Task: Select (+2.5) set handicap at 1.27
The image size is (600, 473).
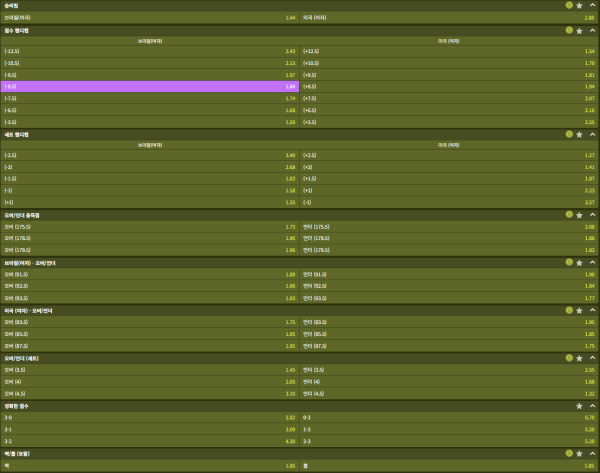Action: (448, 155)
